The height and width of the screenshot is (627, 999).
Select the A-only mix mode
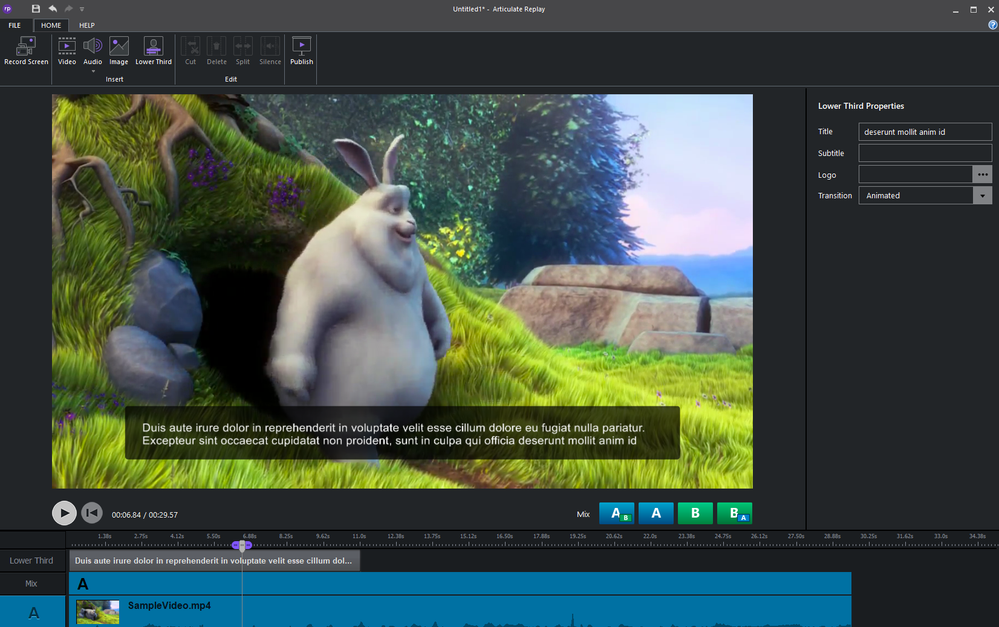pos(656,513)
